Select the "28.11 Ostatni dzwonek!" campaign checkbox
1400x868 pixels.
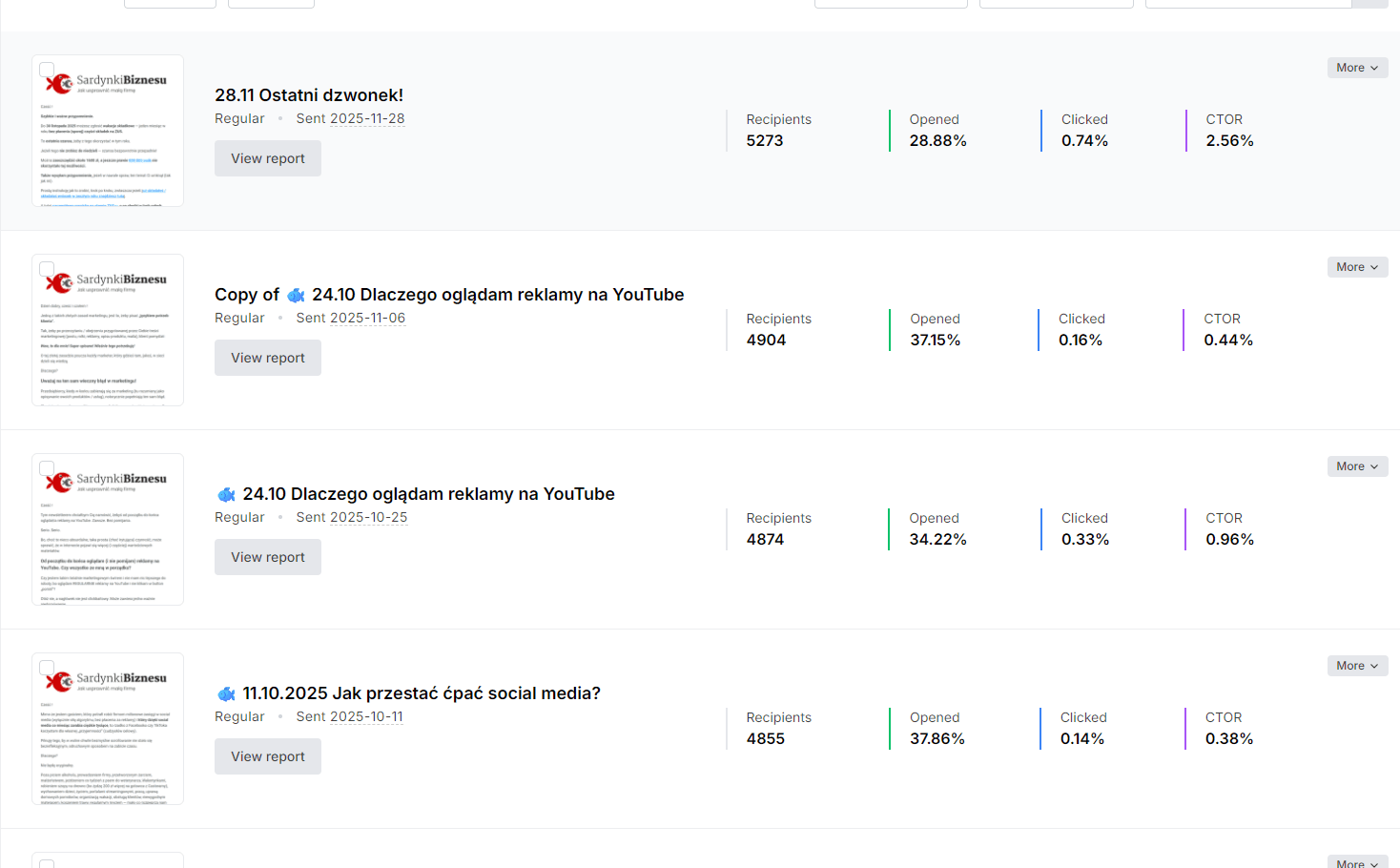(47, 70)
